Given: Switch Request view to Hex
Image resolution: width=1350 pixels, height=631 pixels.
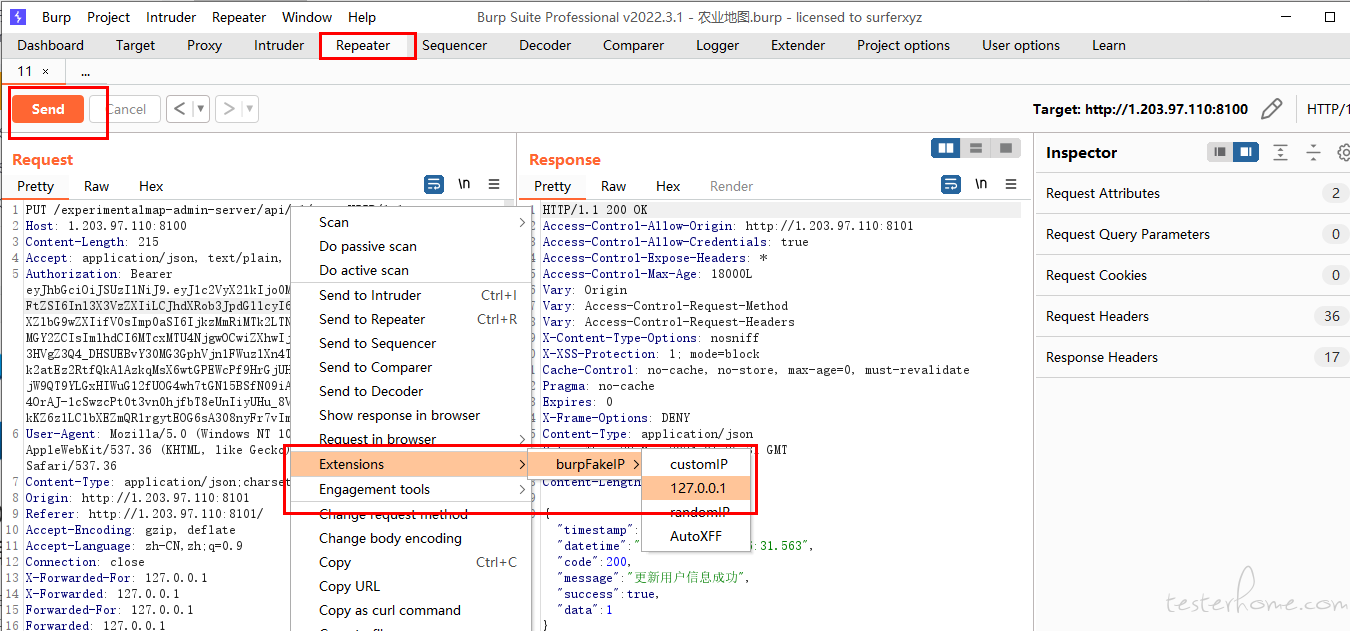Looking at the screenshot, I should click(151, 186).
